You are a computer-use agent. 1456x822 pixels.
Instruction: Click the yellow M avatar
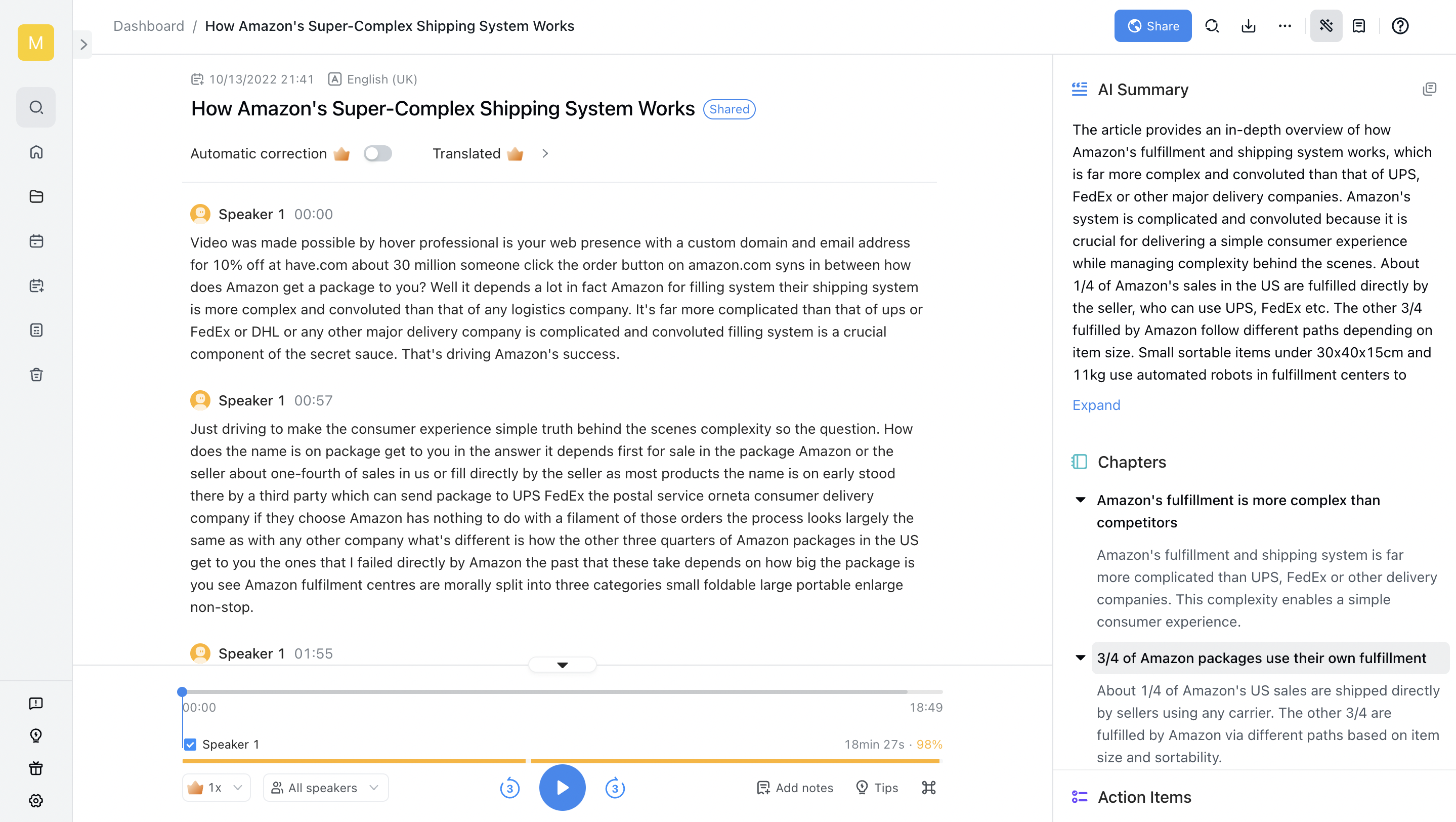click(x=35, y=43)
